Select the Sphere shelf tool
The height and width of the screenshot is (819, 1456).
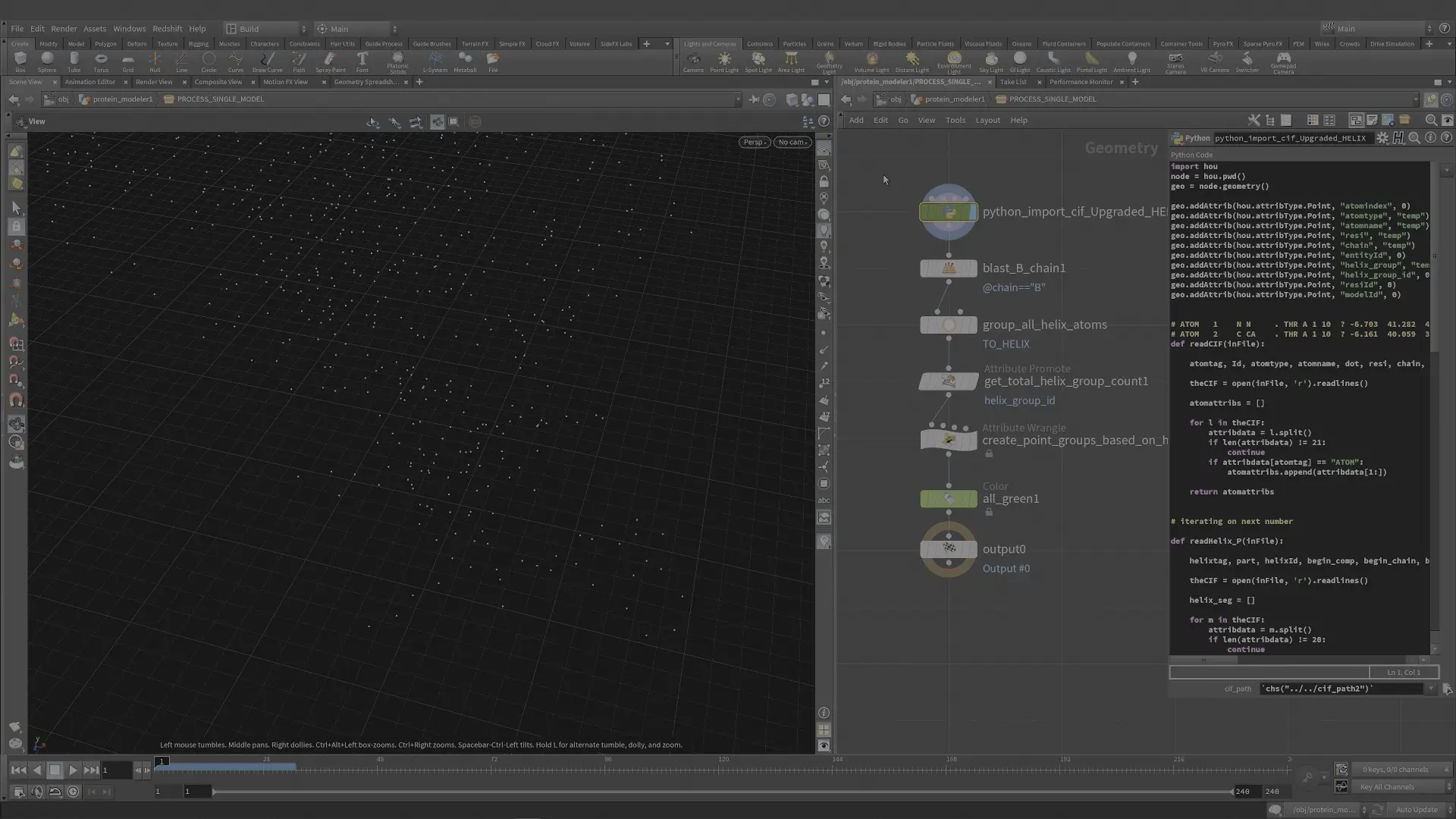pos(47,62)
